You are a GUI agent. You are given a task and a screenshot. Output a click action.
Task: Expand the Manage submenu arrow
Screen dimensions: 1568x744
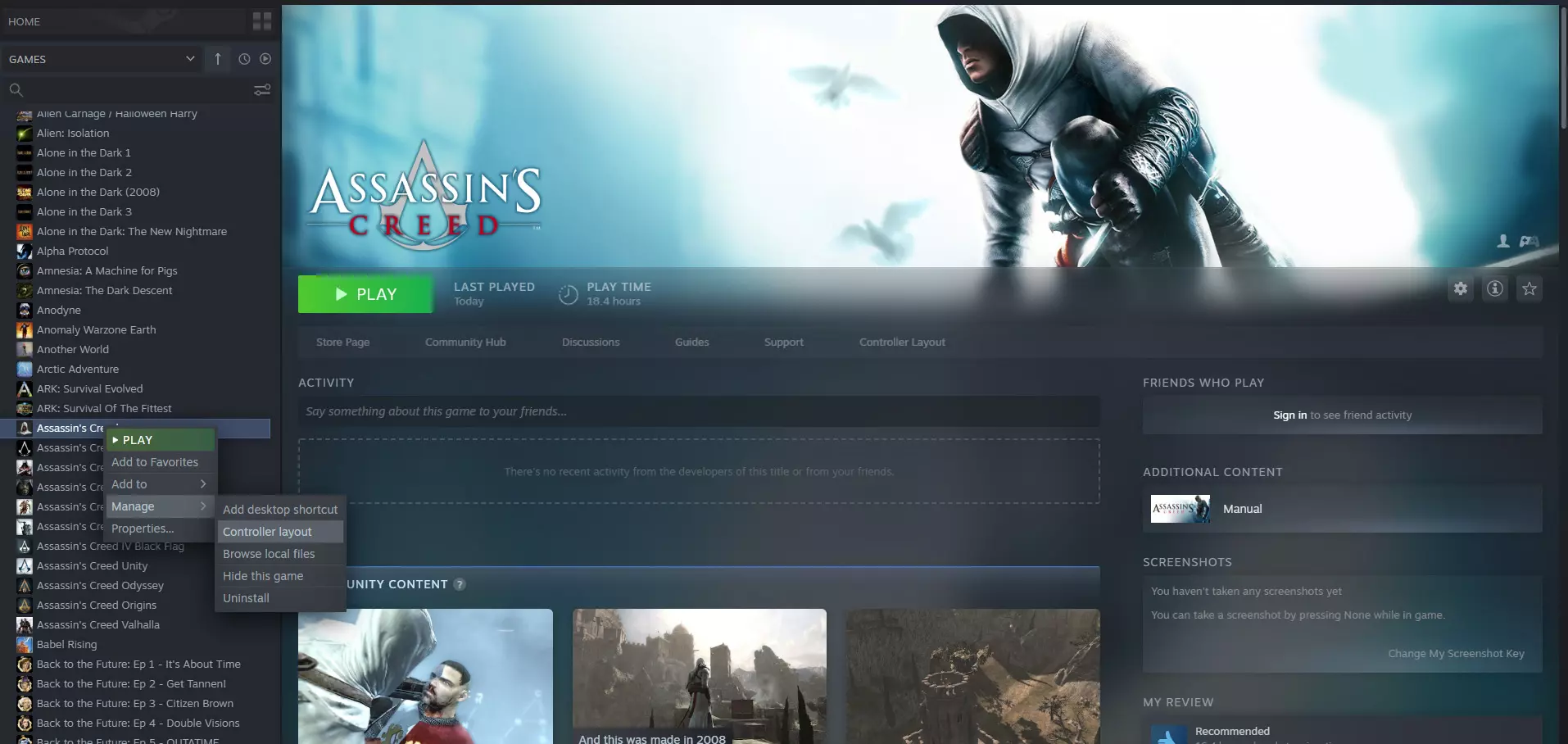(x=203, y=506)
